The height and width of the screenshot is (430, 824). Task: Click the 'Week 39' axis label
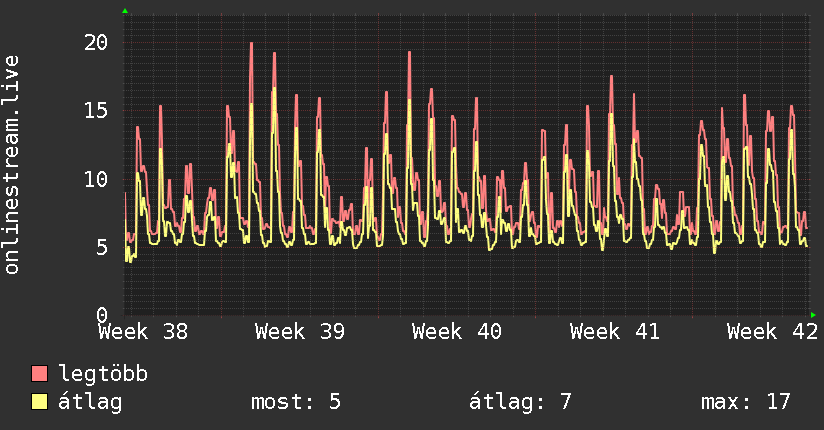point(300,332)
